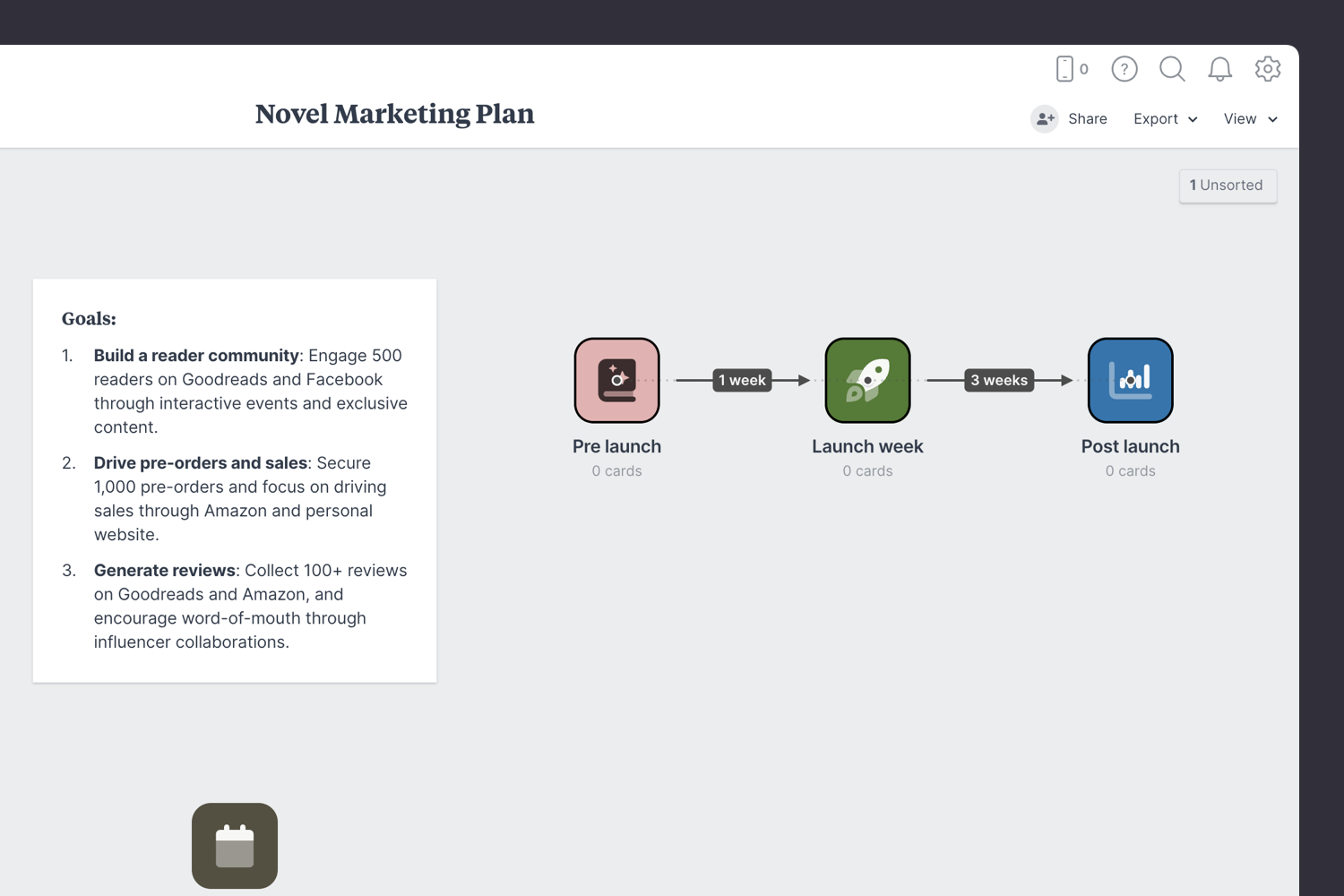Open the Pre launch book stage icon

(616, 380)
